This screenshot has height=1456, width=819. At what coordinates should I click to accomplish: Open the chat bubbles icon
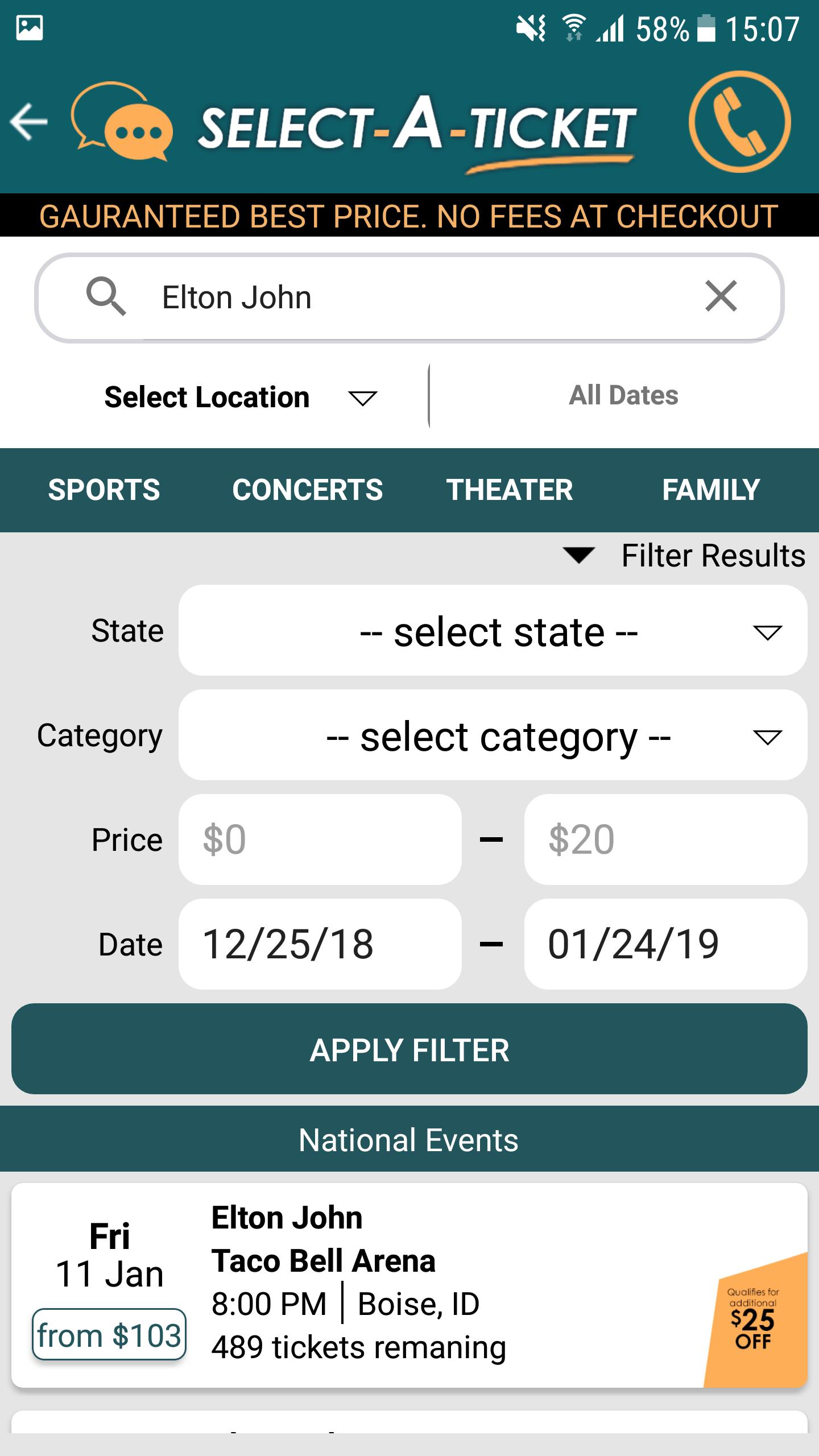point(122,121)
